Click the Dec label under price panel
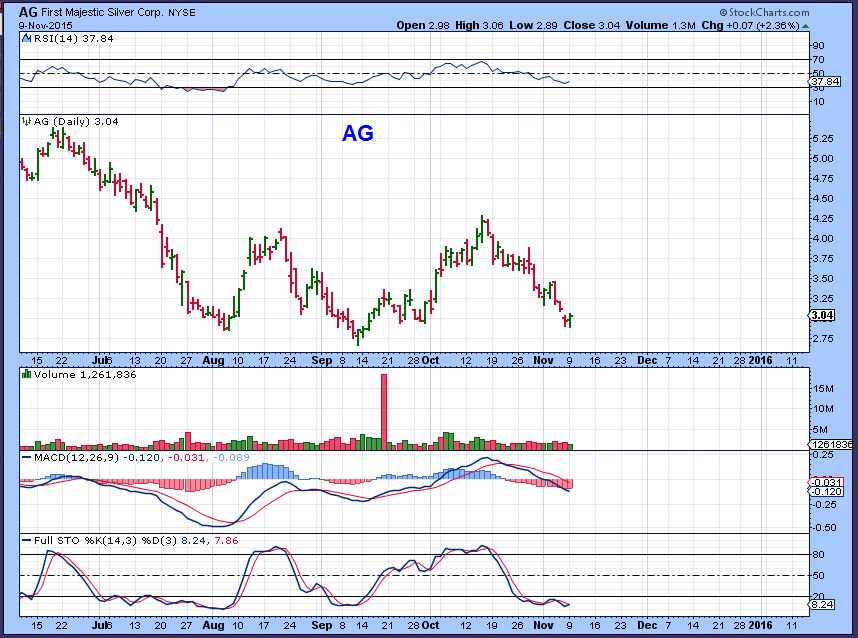858x638 pixels. [x=647, y=360]
